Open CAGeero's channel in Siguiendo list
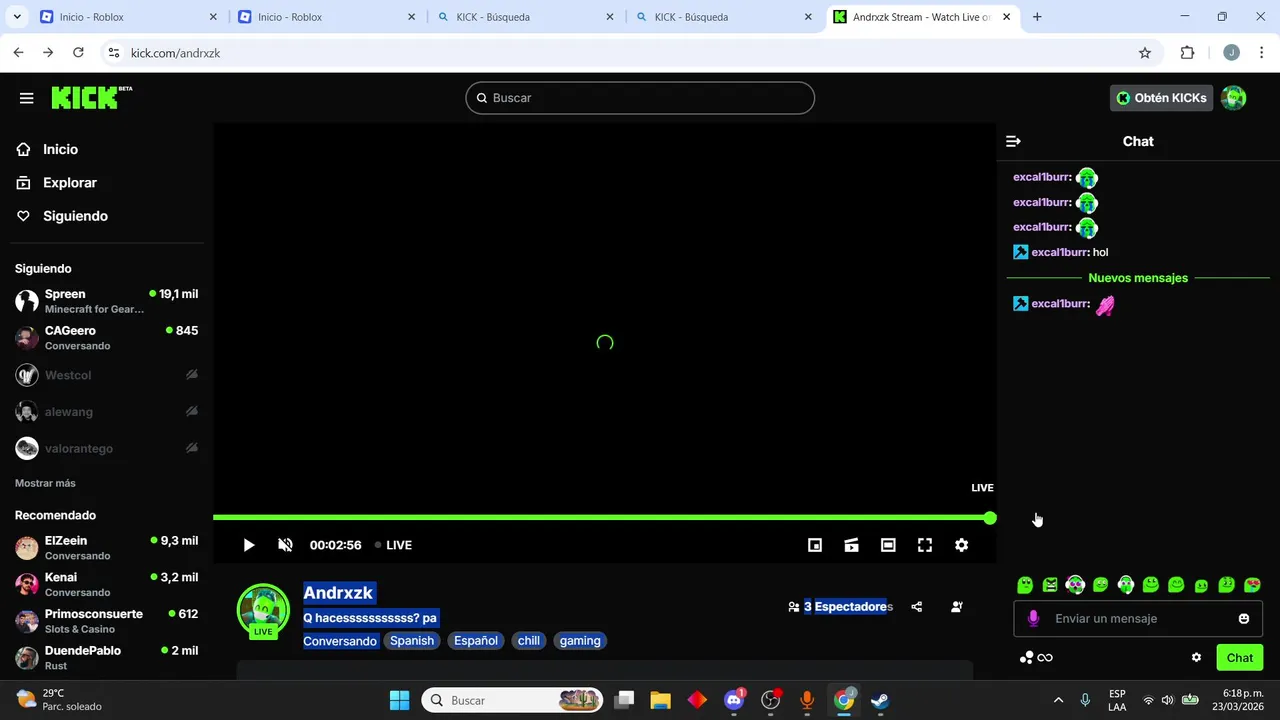The width and height of the screenshot is (1280, 720). (x=107, y=338)
